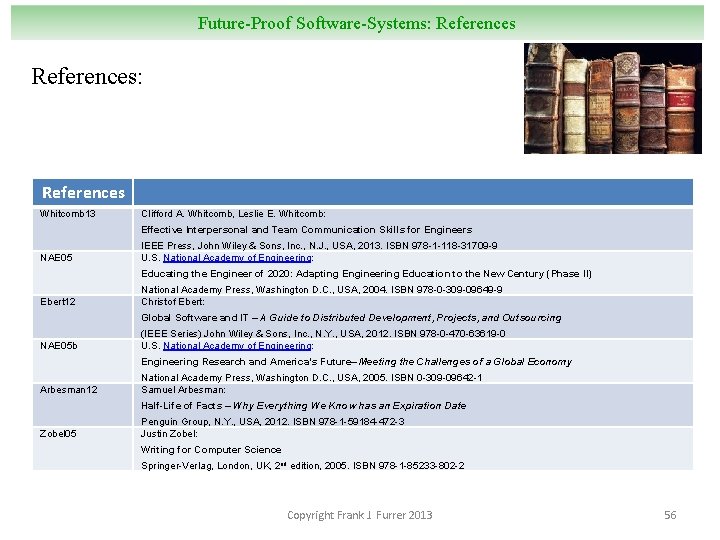Click the old books image
The width and height of the screenshot is (720, 540).
coord(613,98)
